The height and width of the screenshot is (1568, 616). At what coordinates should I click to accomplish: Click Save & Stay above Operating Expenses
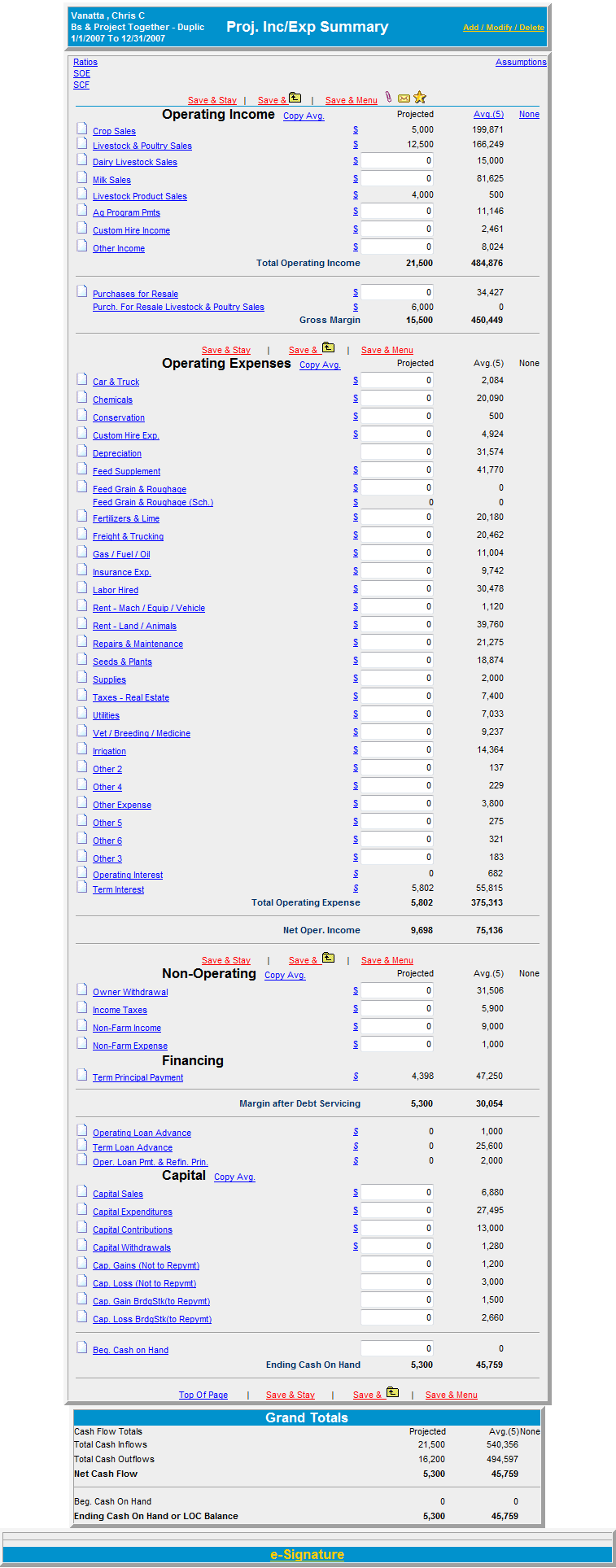(x=226, y=351)
